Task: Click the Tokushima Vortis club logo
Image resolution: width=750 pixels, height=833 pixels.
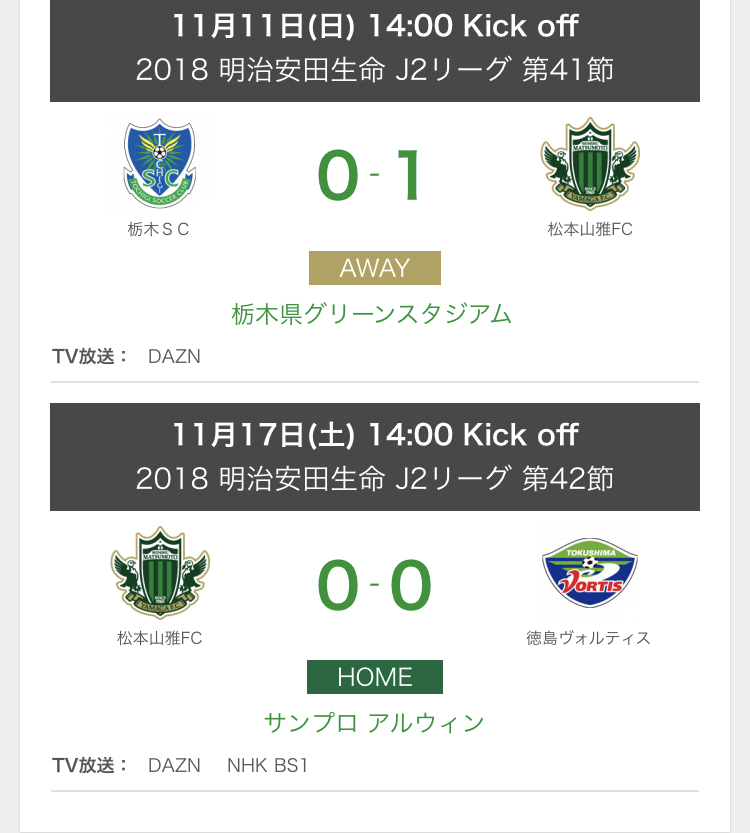Action: pyautogui.click(x=590, y=573)
